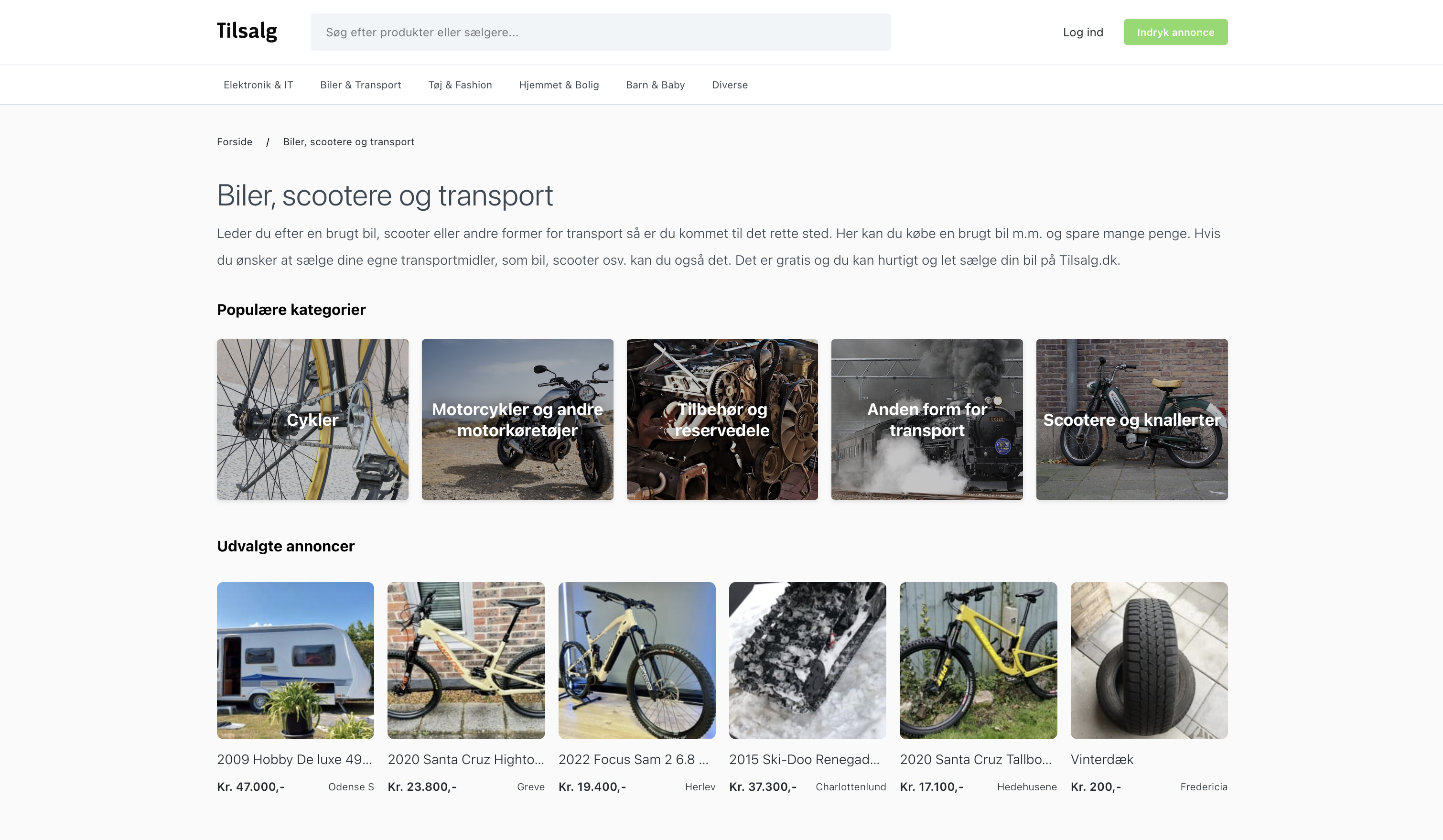Screen dimensions: 1443x840
Task: Open the Vinterdæk tire listing image
Action: (1149, 660)
